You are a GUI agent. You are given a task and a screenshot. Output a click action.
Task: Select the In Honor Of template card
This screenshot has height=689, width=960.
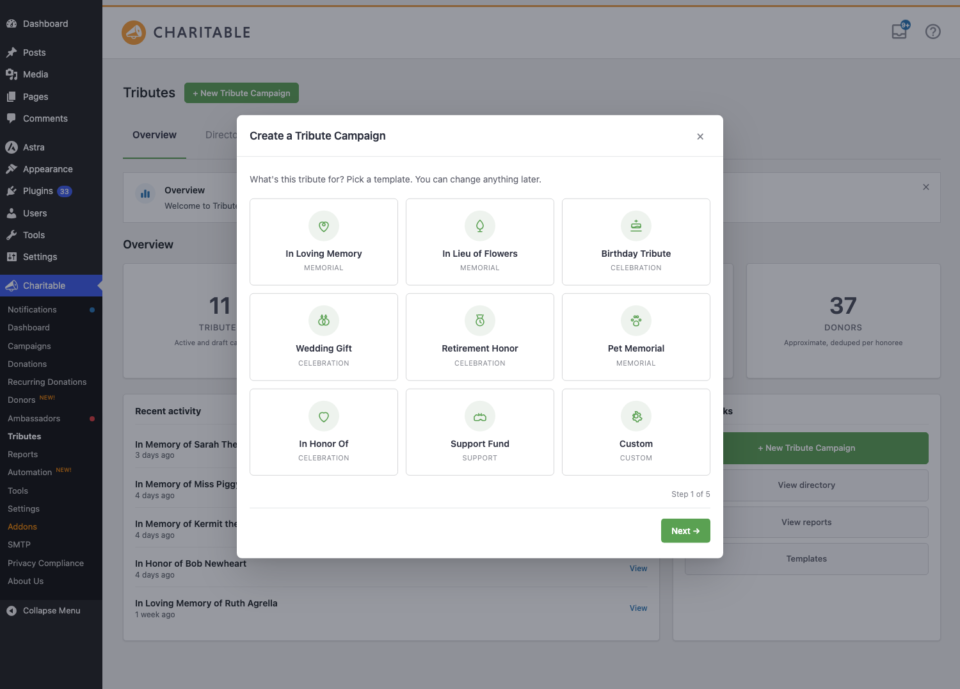(x=323, y=432)
